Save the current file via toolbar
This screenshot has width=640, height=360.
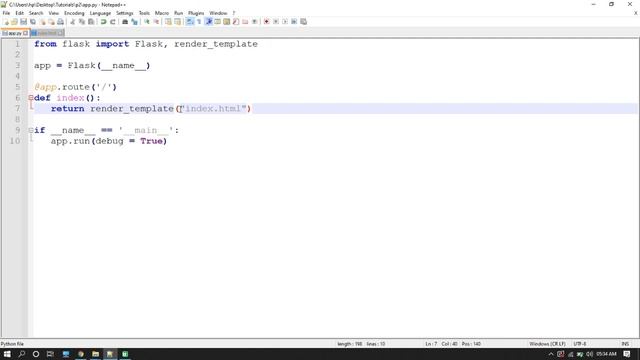pyautogui.click(x=24, y=22)
